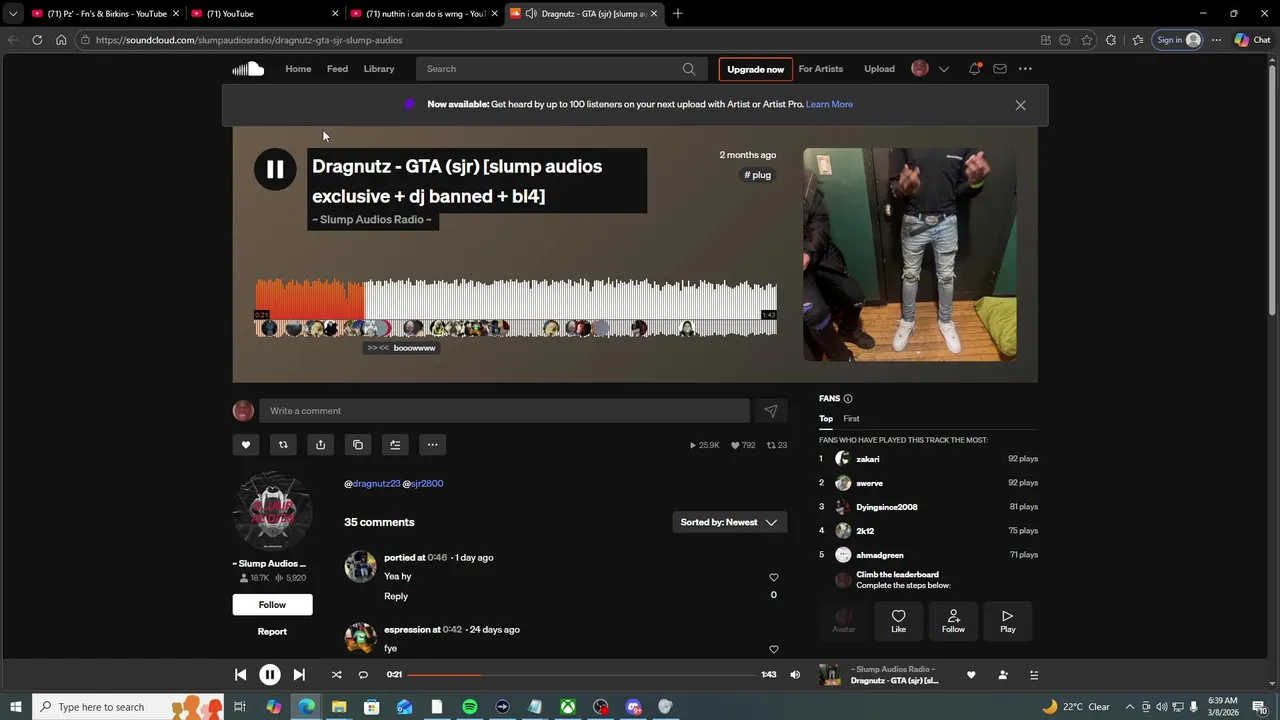This screenshot has height=720, width=1280.
Task: Refresh the page in Edge
Action: click(37, 40)
